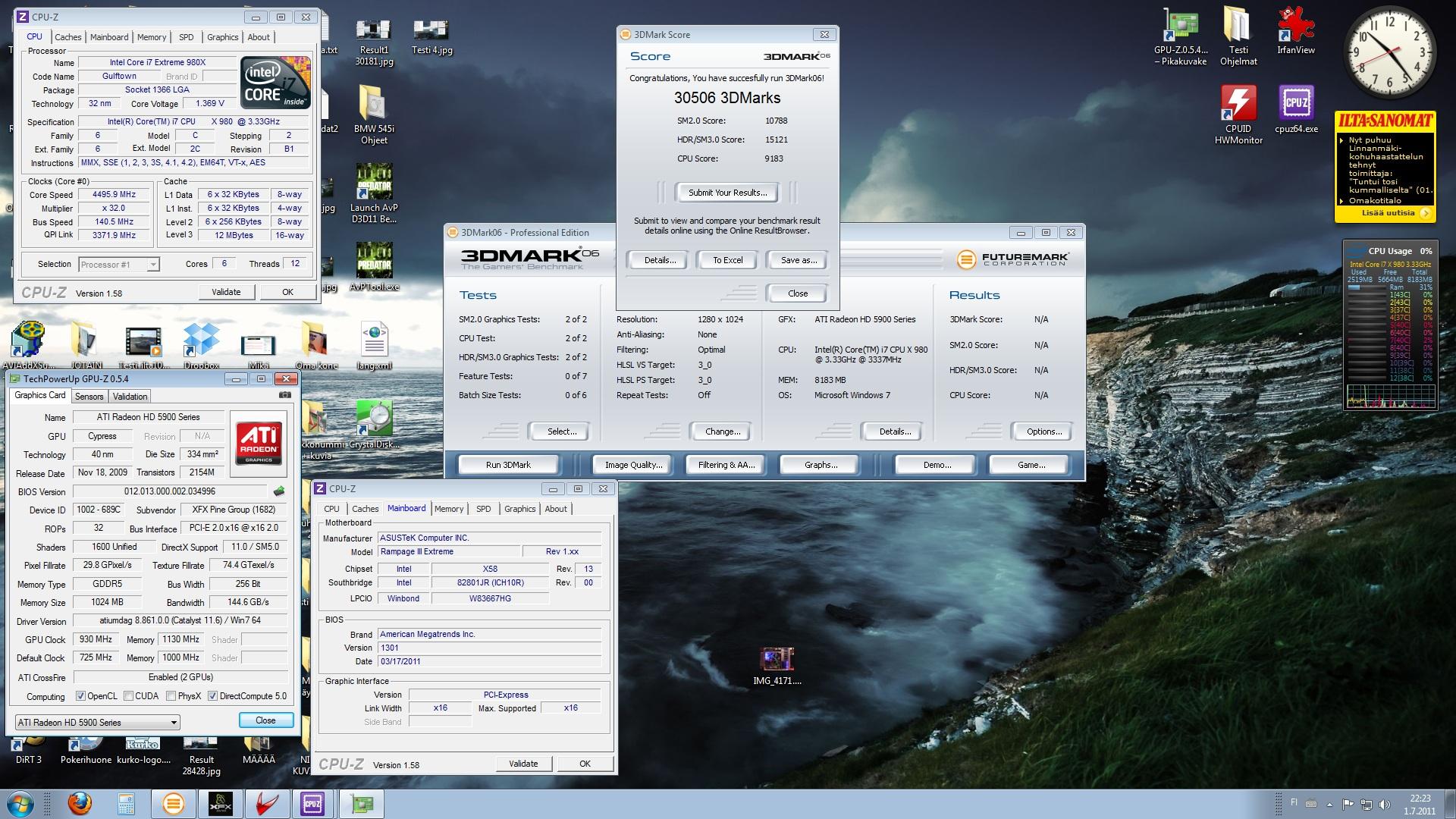Launch AvP D3D11 Benchmark shortcut
This screenshot has height=819, width=1456.
click(x=374, y=193)
